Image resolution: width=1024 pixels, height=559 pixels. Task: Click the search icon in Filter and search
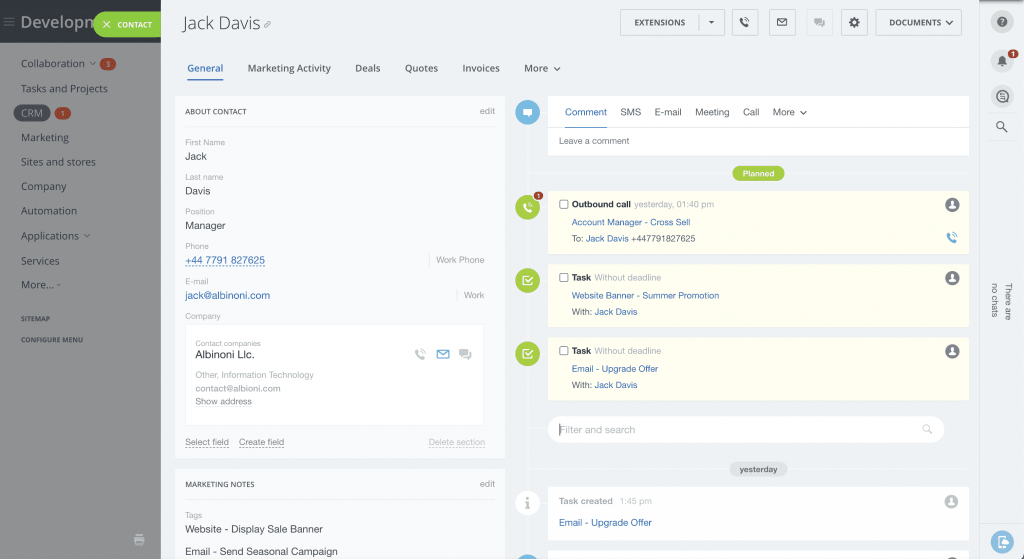(927, 429)
